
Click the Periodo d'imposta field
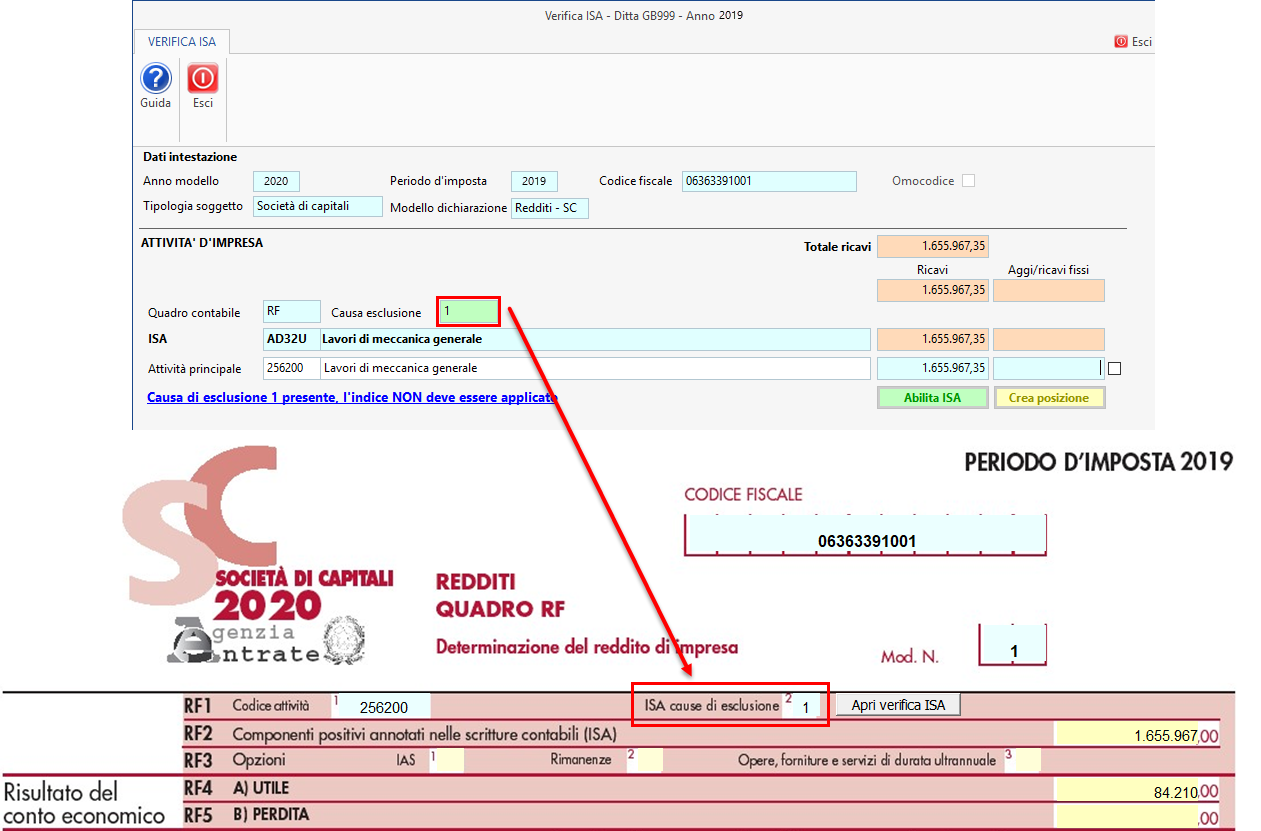(534, 181)
